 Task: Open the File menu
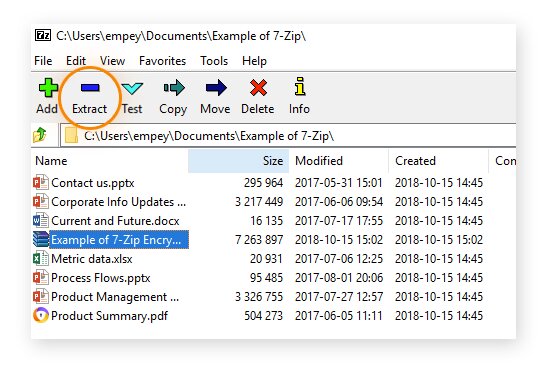pyautogui.click(x=43, y=61)
